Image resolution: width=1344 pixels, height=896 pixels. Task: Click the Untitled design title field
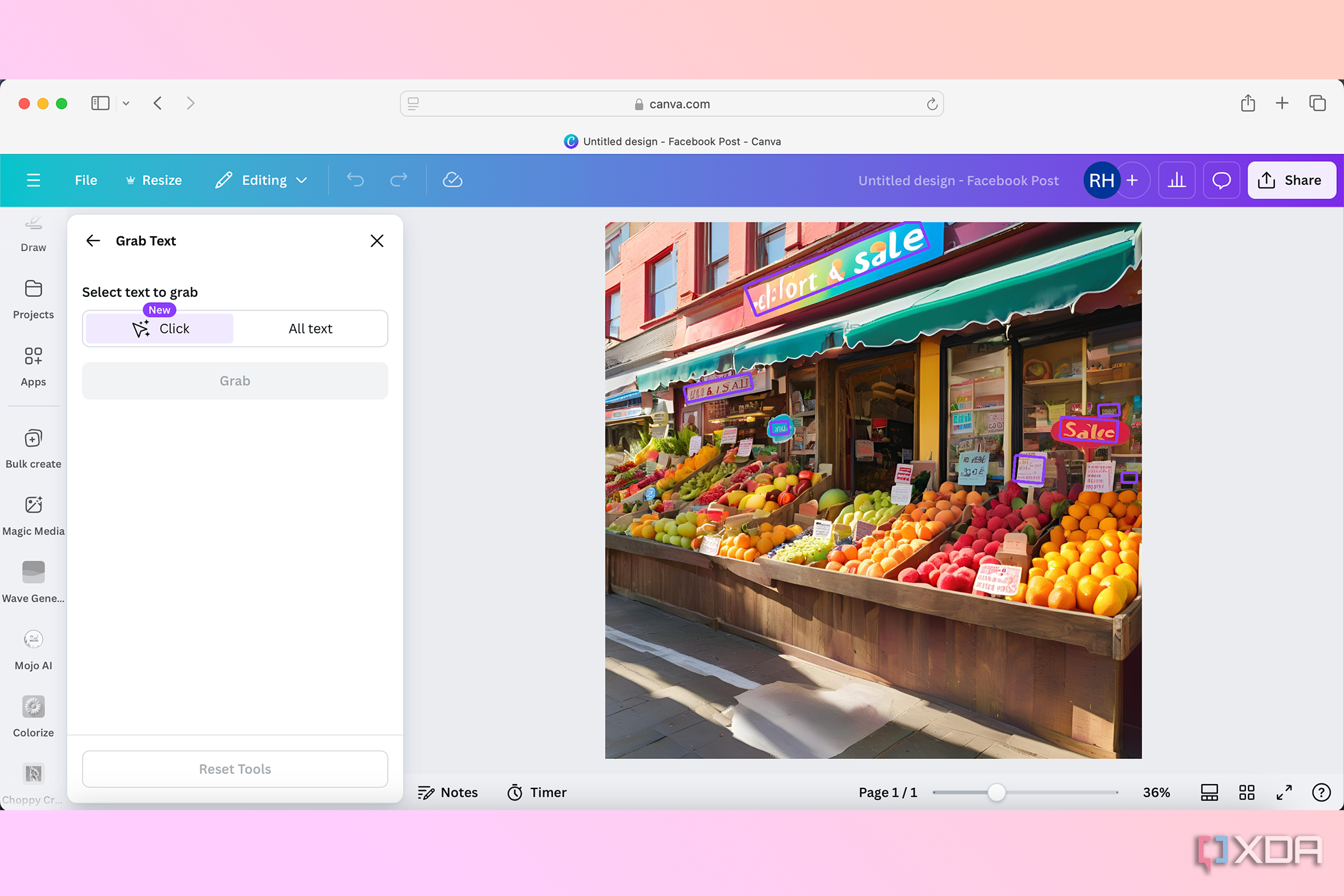click(x=958, y=180)
